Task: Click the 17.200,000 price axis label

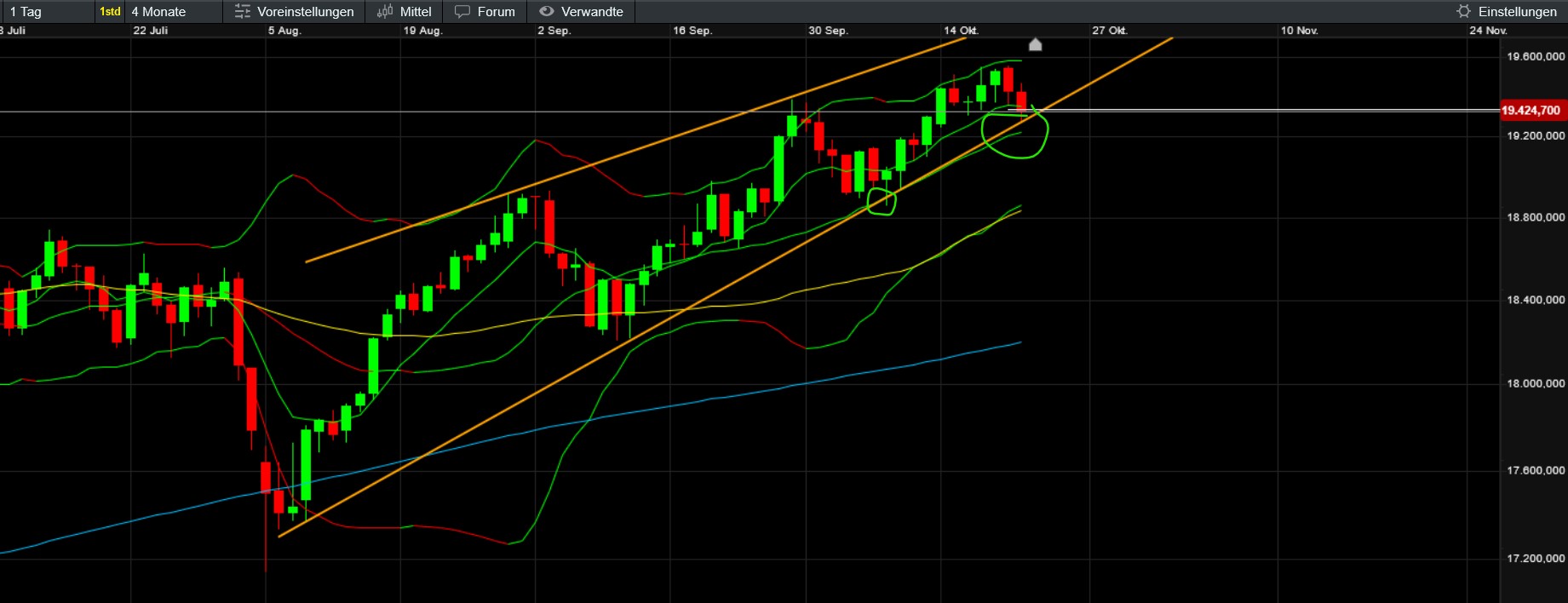Action: [1536, 558]
